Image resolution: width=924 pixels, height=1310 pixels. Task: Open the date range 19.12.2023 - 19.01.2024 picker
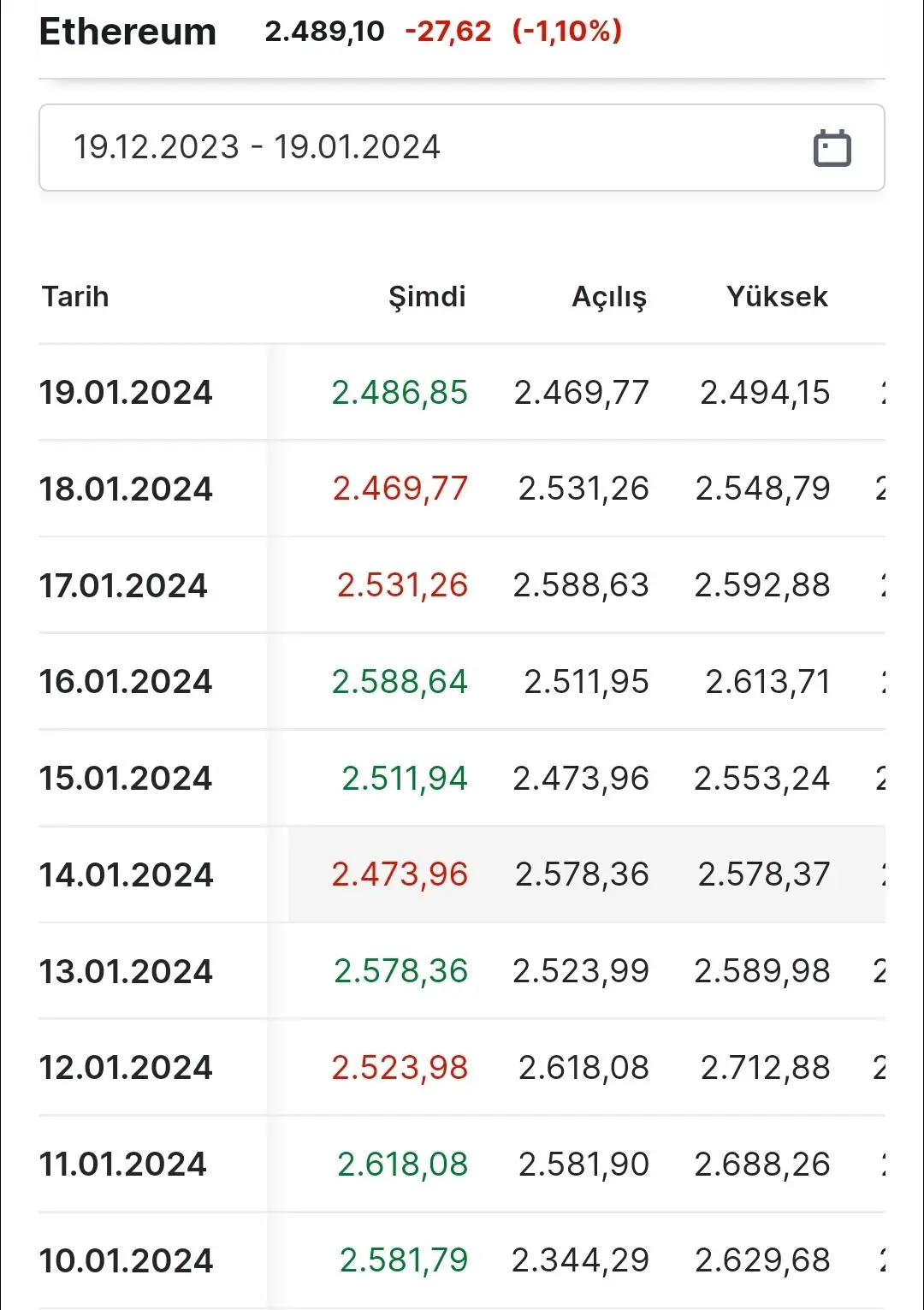click(x=257, y=147)
